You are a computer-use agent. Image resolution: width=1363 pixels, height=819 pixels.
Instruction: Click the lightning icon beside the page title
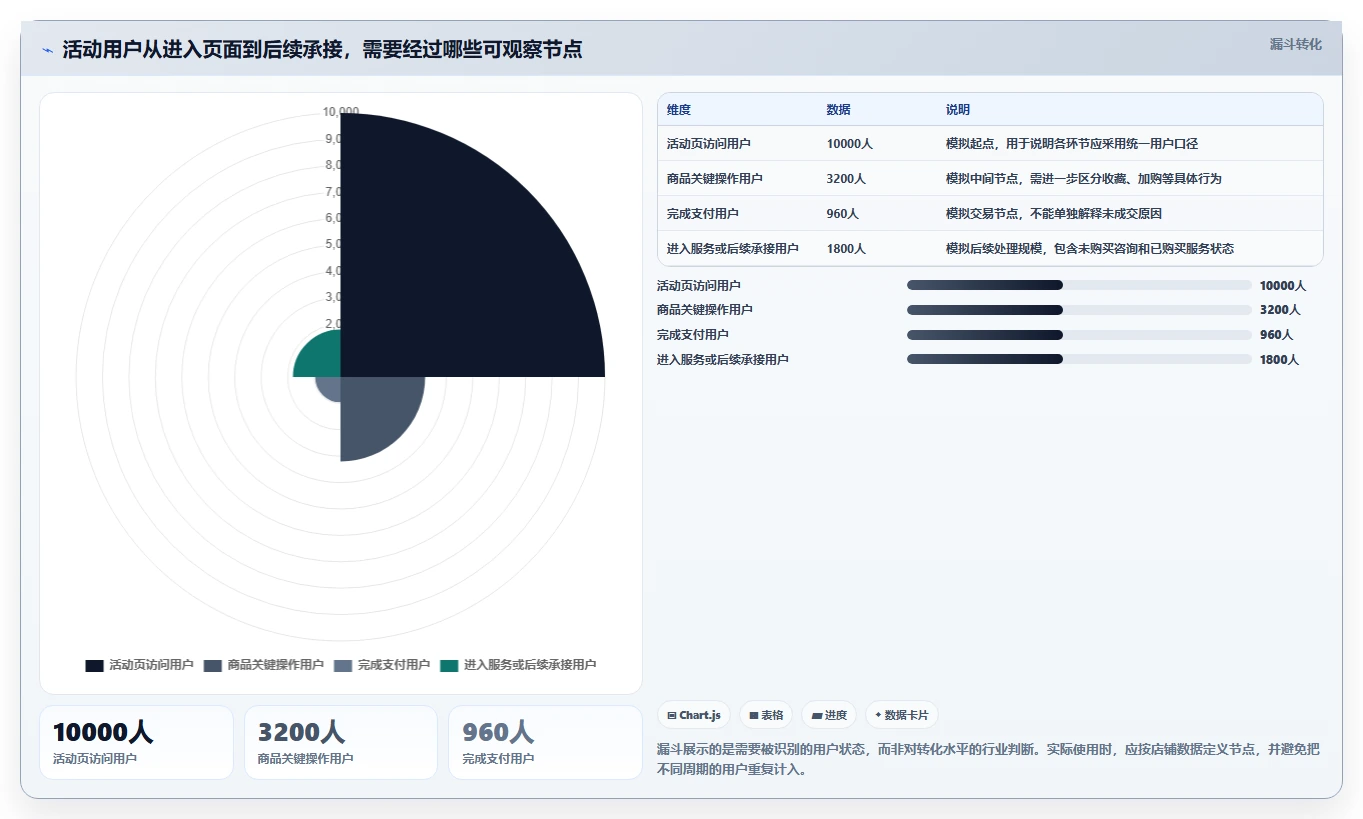pos(47,50)
